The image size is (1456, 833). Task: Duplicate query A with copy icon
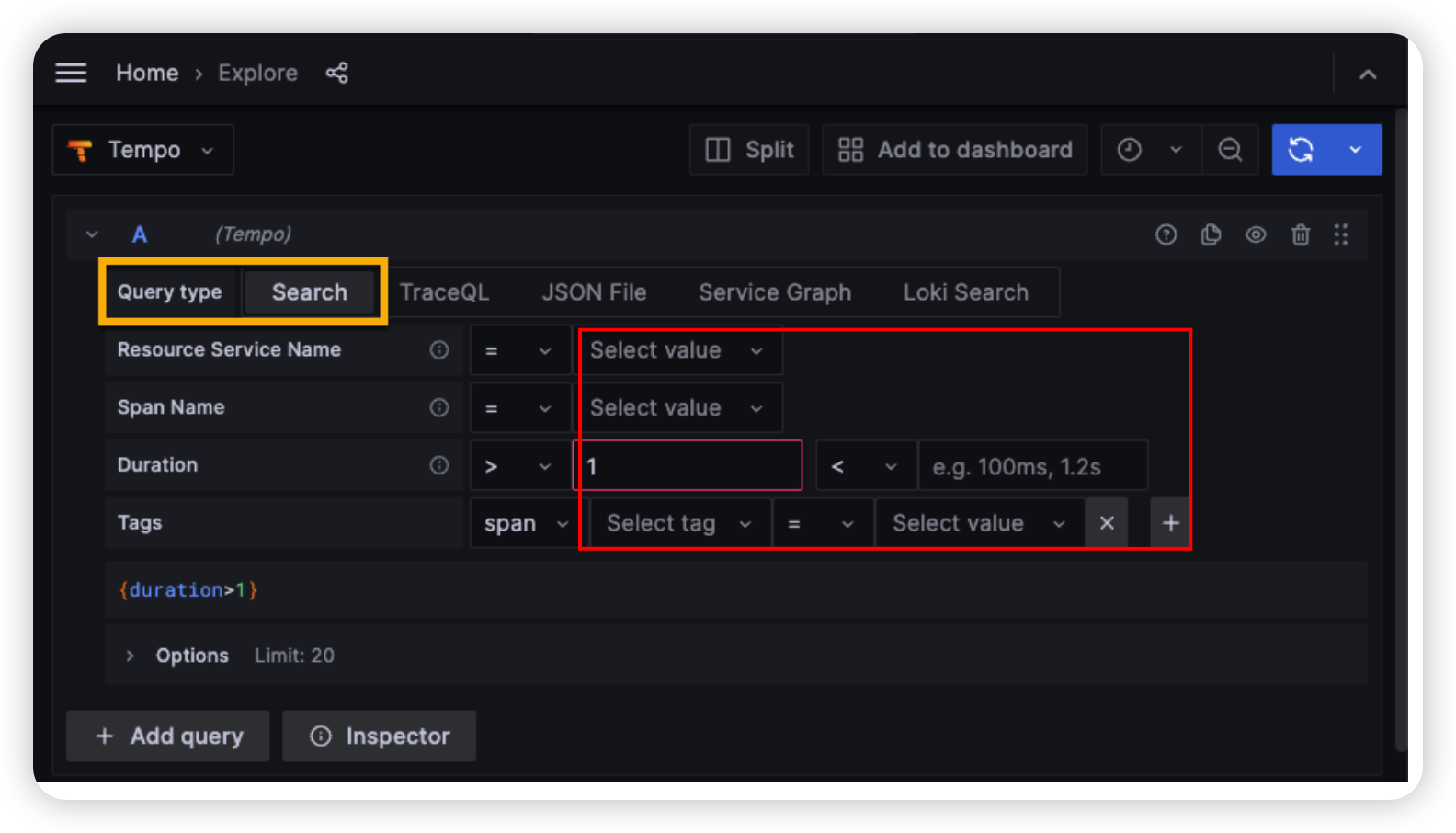1211,235
